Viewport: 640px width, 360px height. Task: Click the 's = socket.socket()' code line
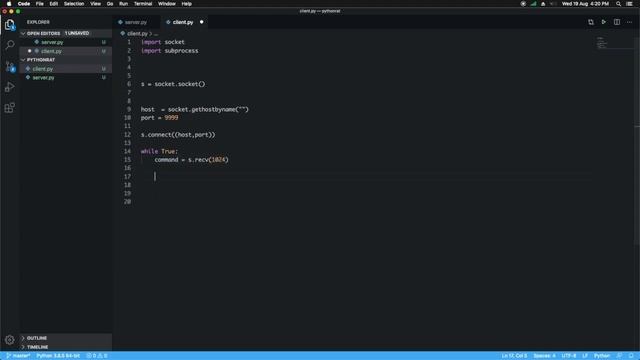point(173,84)
